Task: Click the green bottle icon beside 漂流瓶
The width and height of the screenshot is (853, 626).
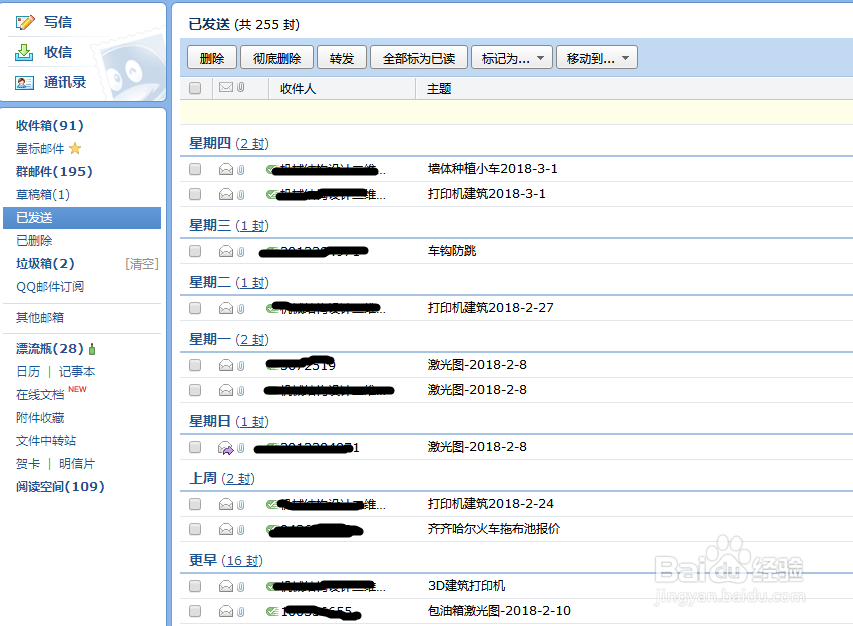Action: (92, 349)
